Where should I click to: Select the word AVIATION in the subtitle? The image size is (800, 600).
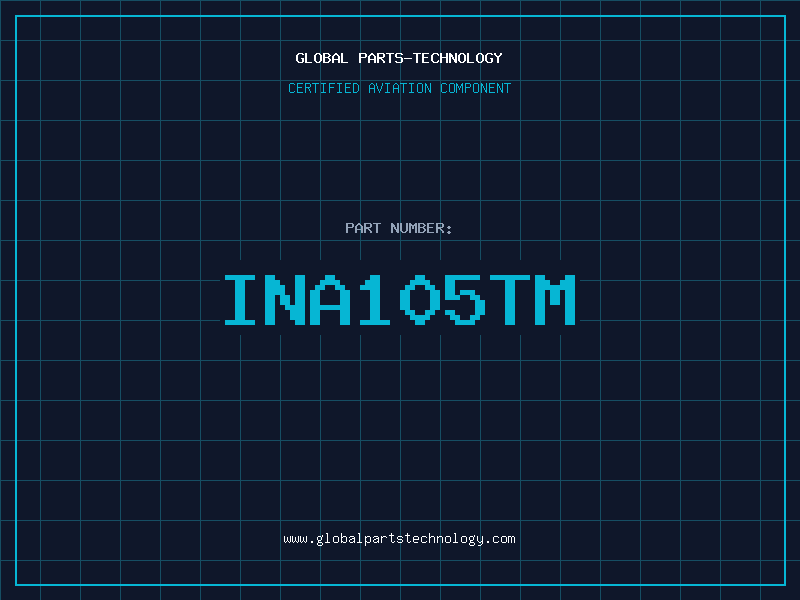pyautogui.click(x=400, y=88)
